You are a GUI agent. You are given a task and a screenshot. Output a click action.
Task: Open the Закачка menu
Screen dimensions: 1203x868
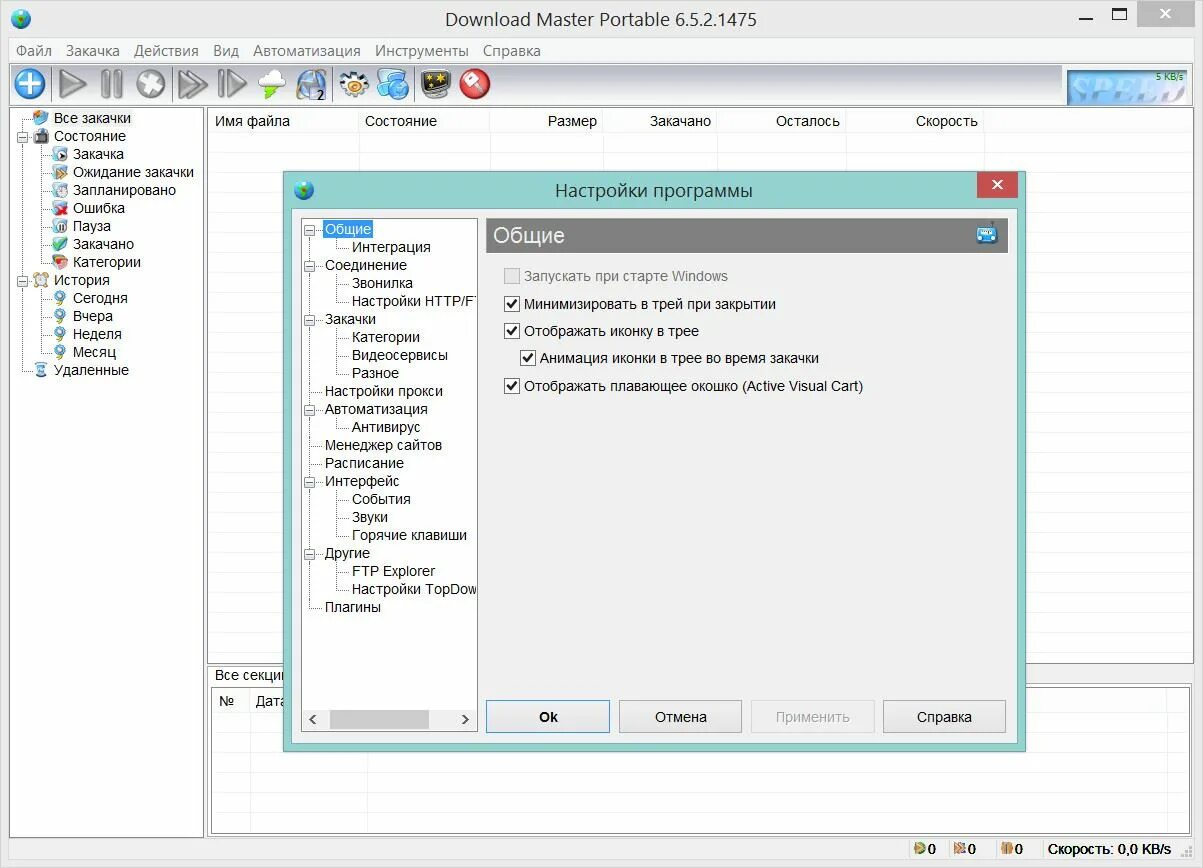point(93,50)
